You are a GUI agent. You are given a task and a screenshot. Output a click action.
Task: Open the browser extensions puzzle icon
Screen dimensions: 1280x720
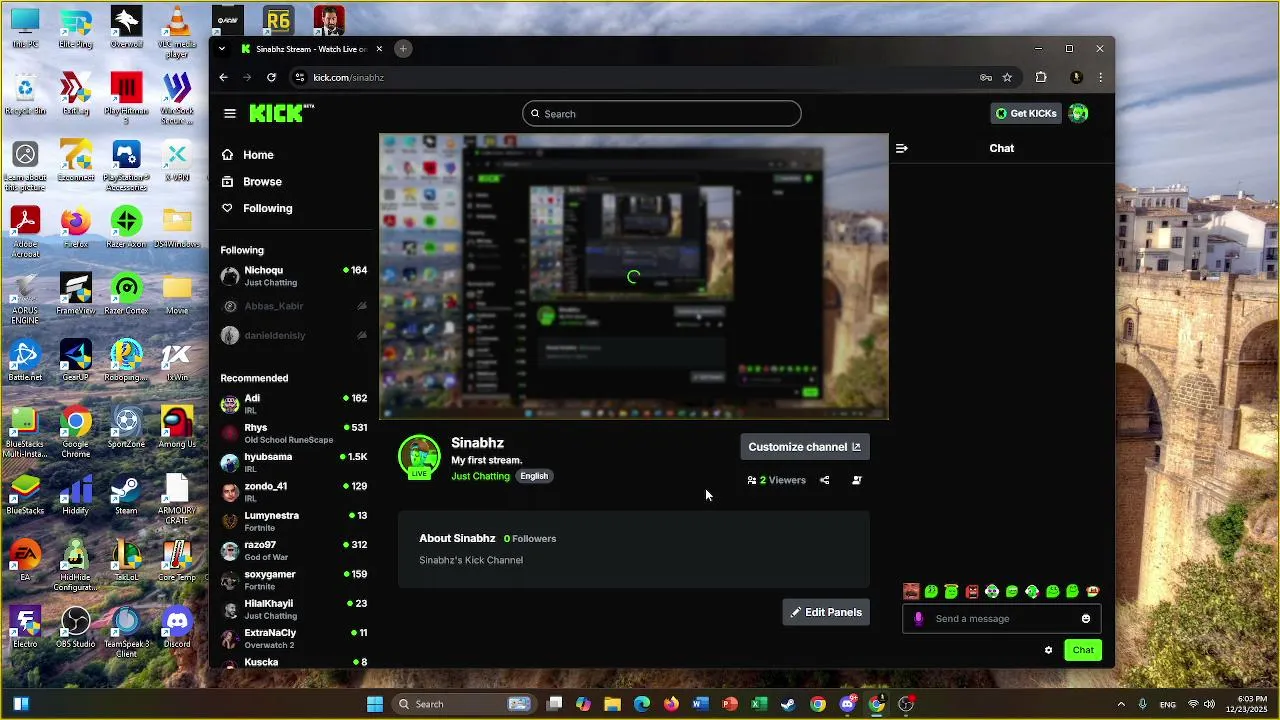point(1041,77)
